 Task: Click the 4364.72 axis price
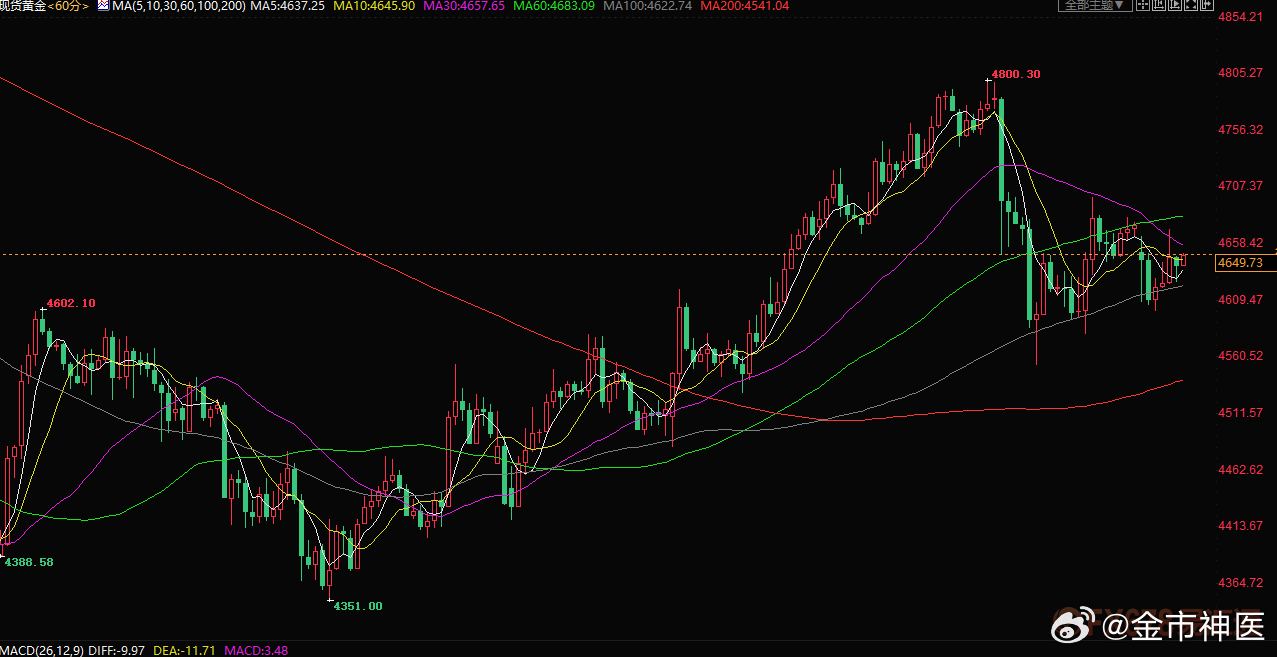[x=1240, y=583]
